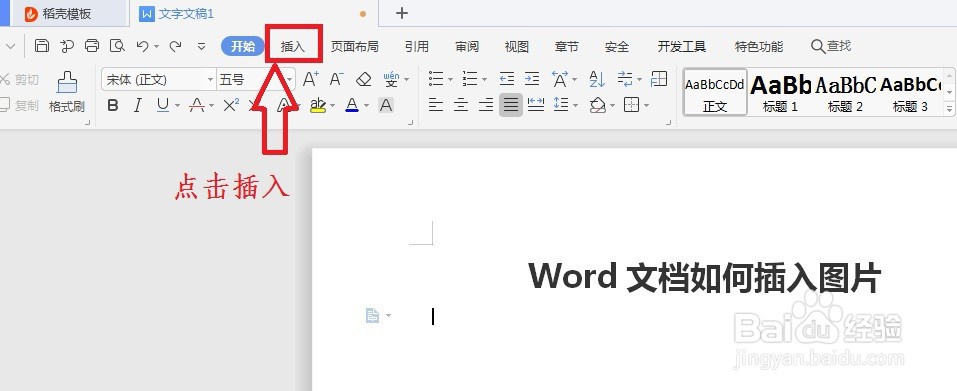Switch to the 开始 (Home) tab
This screenshot has width=957, height=391.
click(x=243, y=46)
